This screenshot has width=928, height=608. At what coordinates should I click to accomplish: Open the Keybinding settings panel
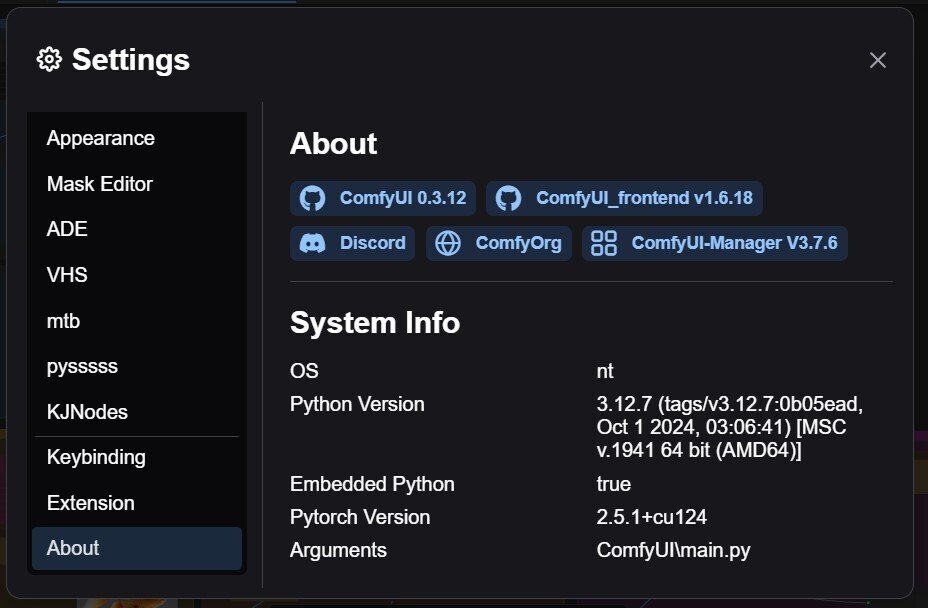(x=96, y=457)
